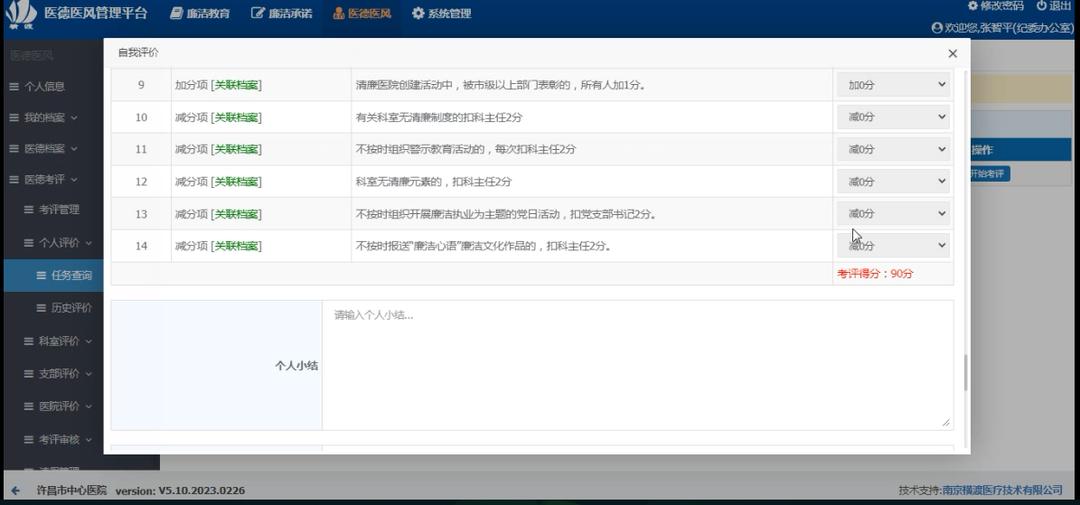Click the gear icon beside 系统管理
The width and height of the screenshot is (1080, 505).
click(418, 13)
